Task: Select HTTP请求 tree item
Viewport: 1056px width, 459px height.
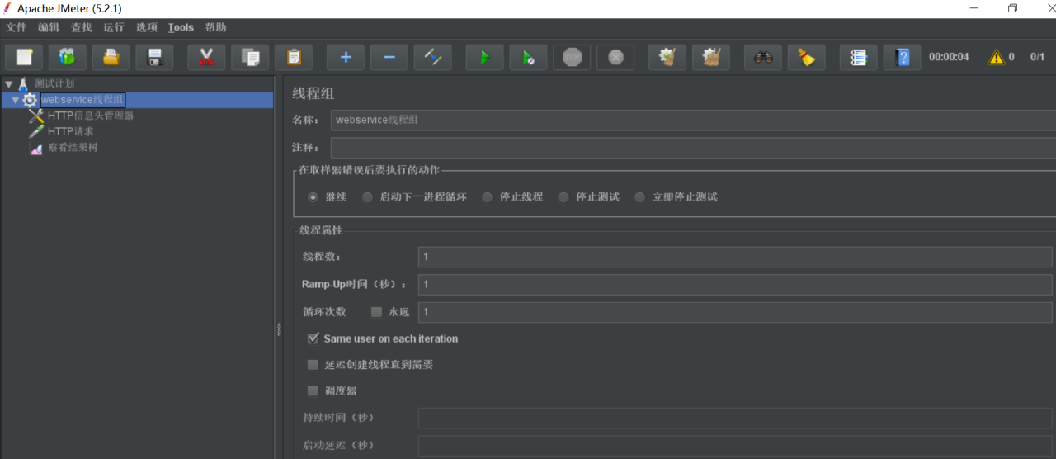Action: coord(71,131)
